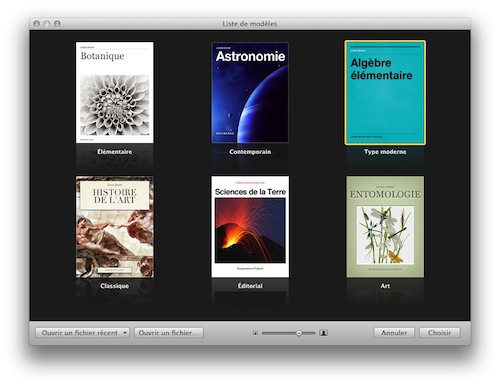Image resolution: width=500 pixels, height=386 pixels.
Task: Click the Annuler button
Action: coord(394,333)
